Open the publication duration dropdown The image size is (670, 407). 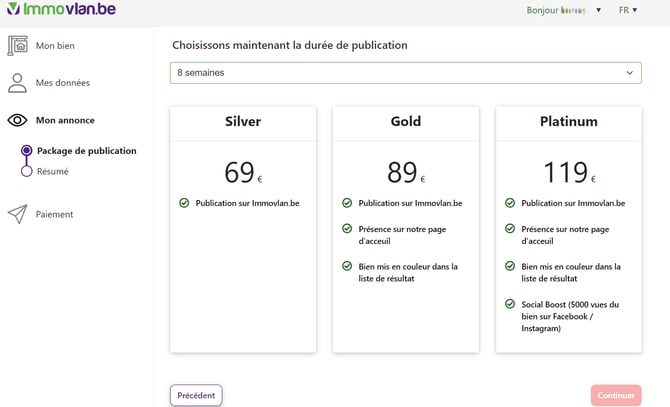pyautogui.click(x=405, y=73)
